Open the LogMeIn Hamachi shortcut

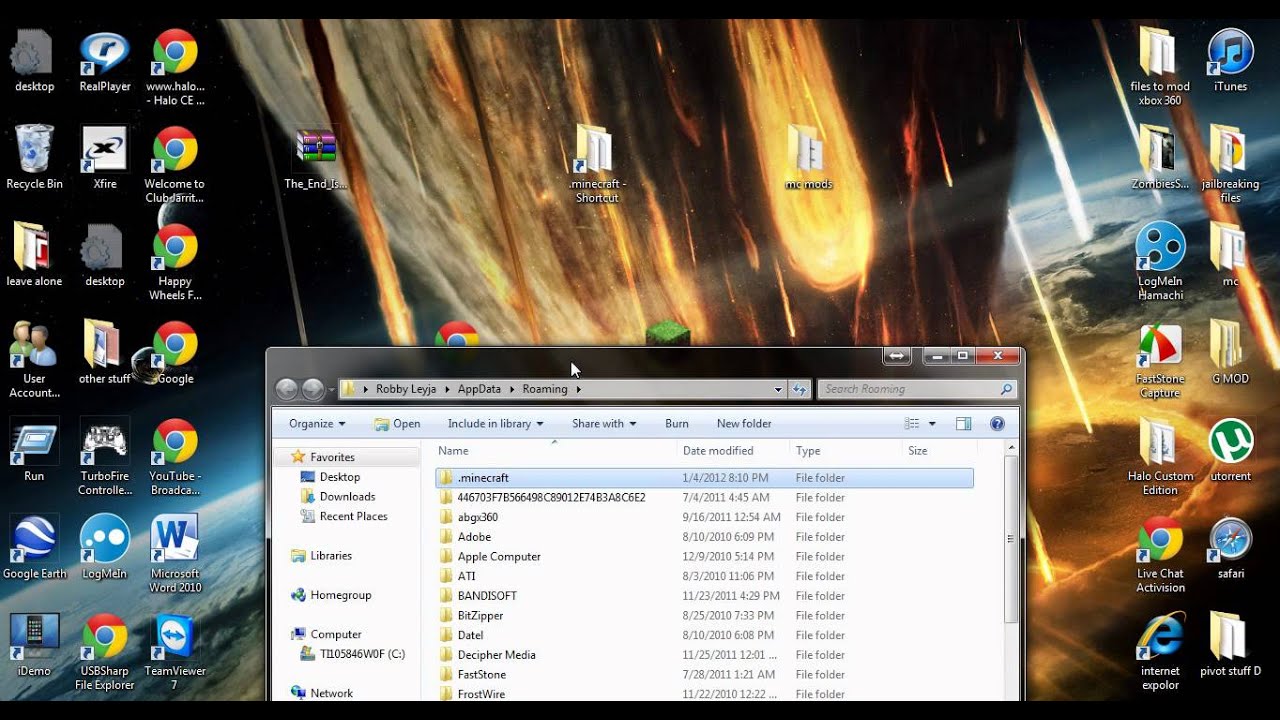click(1160, 262)
